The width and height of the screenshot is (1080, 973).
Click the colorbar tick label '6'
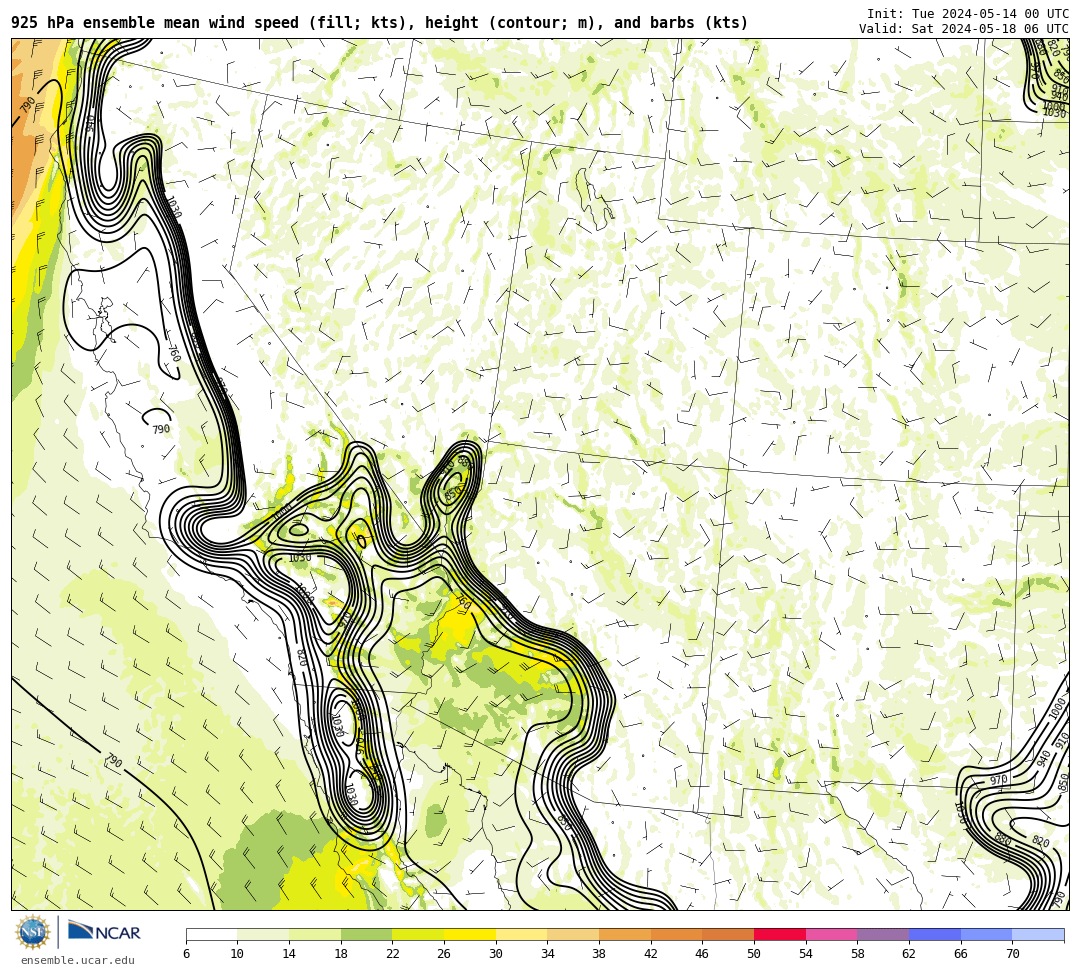(186, 954)
